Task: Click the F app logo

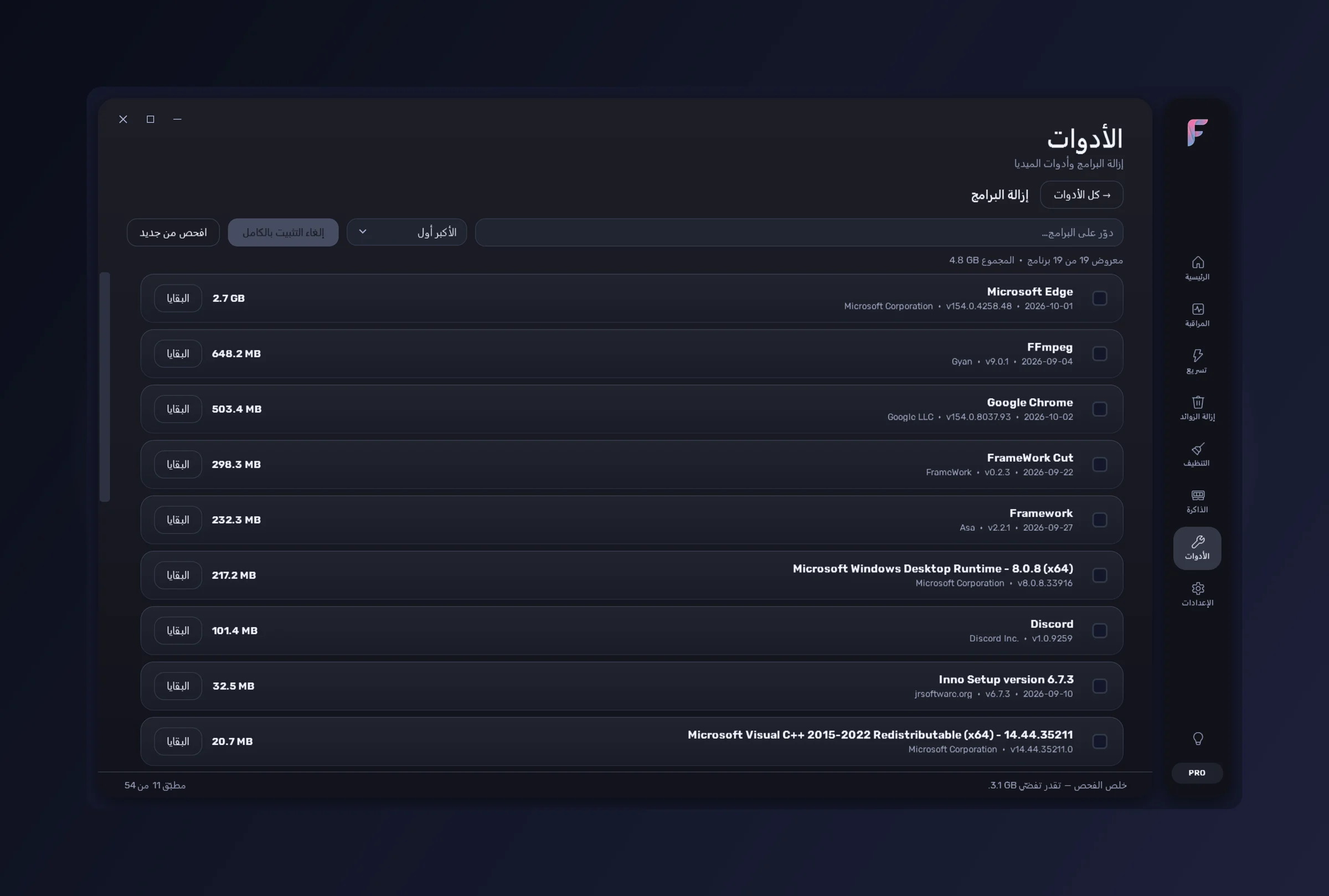Action: 1197,132
